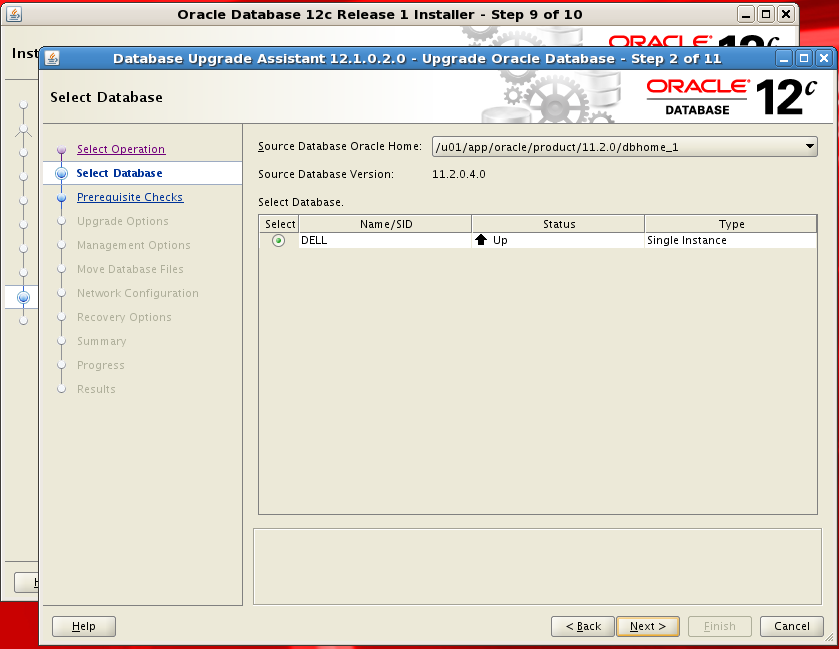The height and width of the screenshot is (649, 839).
Task: Minimize the Database Upgrade Assistant window
Action: (784, 58)
